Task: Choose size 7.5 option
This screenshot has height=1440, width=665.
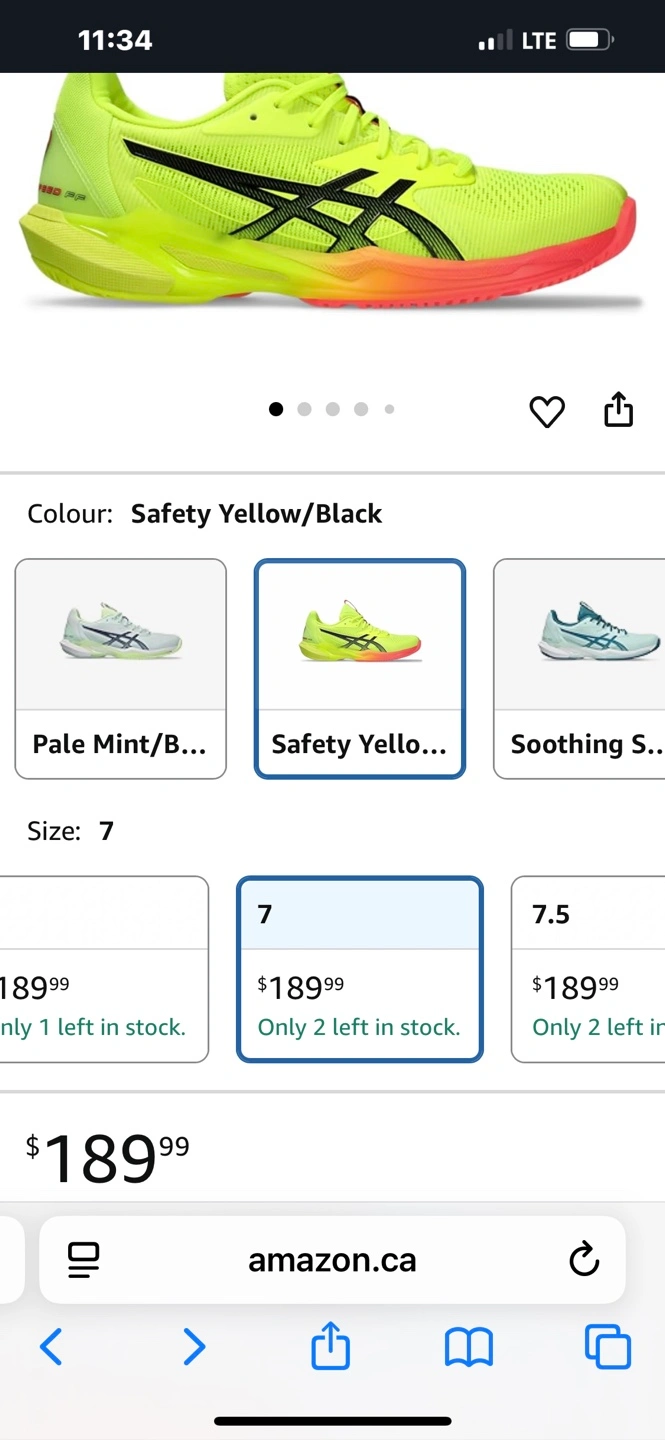Action: [x=588, y=969]
